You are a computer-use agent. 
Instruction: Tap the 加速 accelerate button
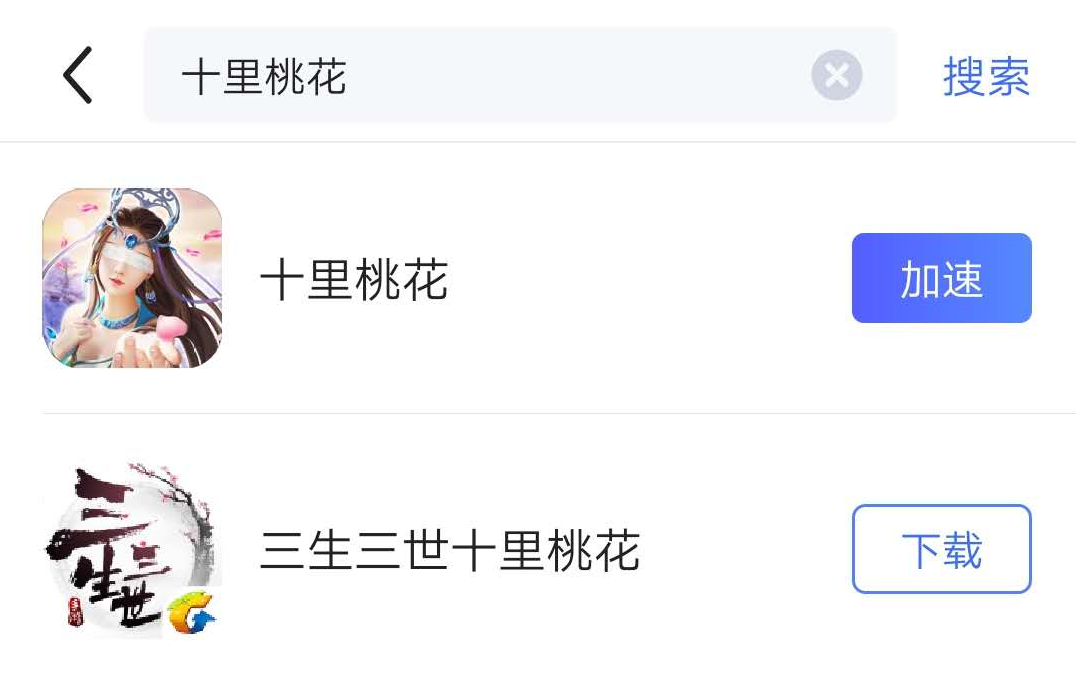coord(942,278)
